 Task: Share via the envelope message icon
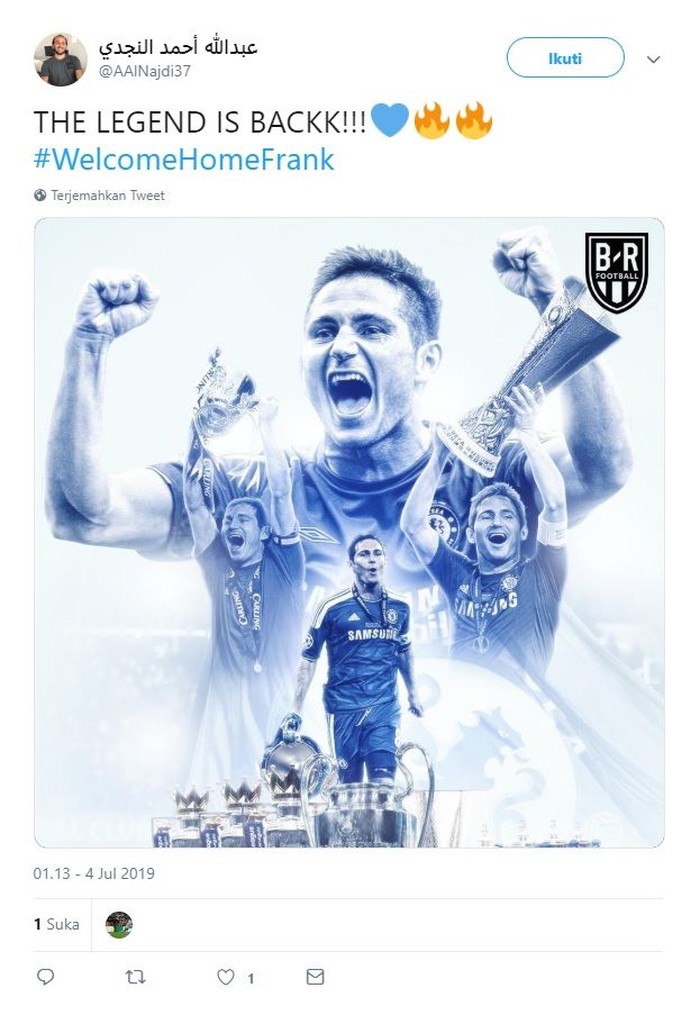point(315,977)
